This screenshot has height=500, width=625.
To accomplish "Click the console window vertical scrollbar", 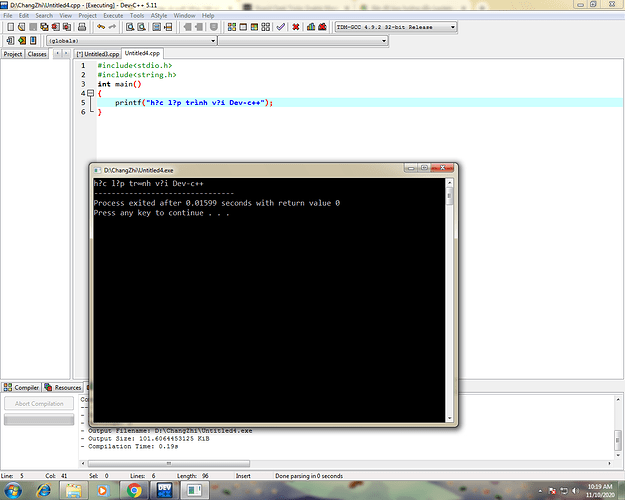I will coord(449,300).
